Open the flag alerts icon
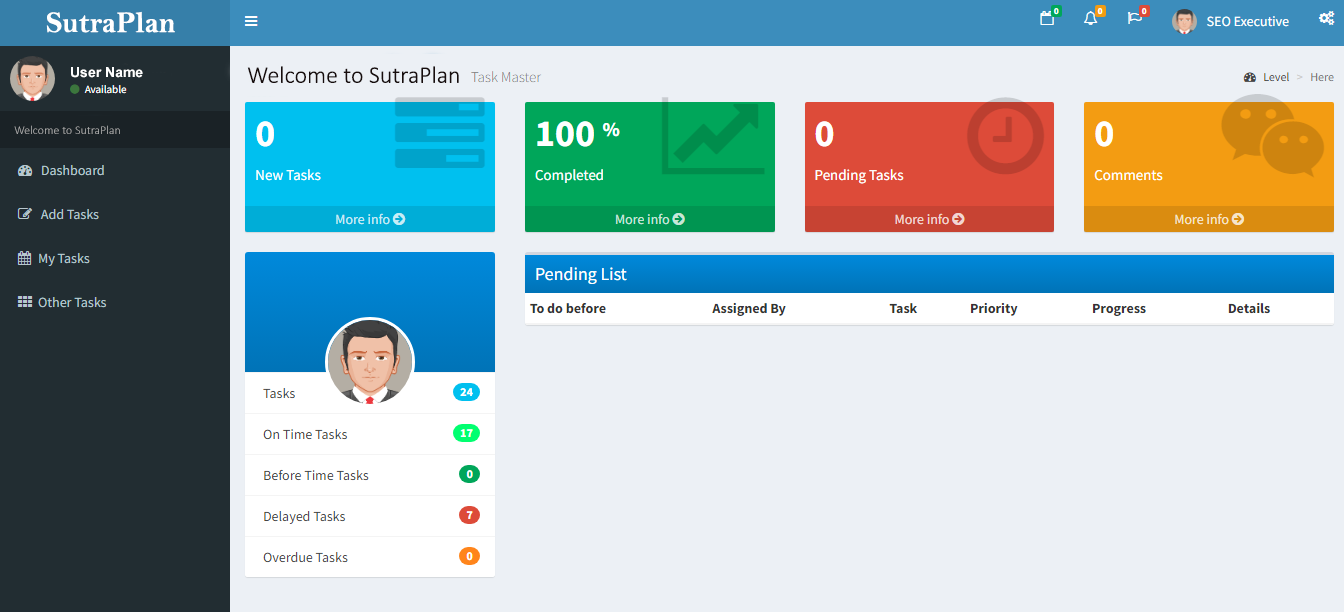Viewport: 1344px width, 612px height. (x=1135, y=18)
